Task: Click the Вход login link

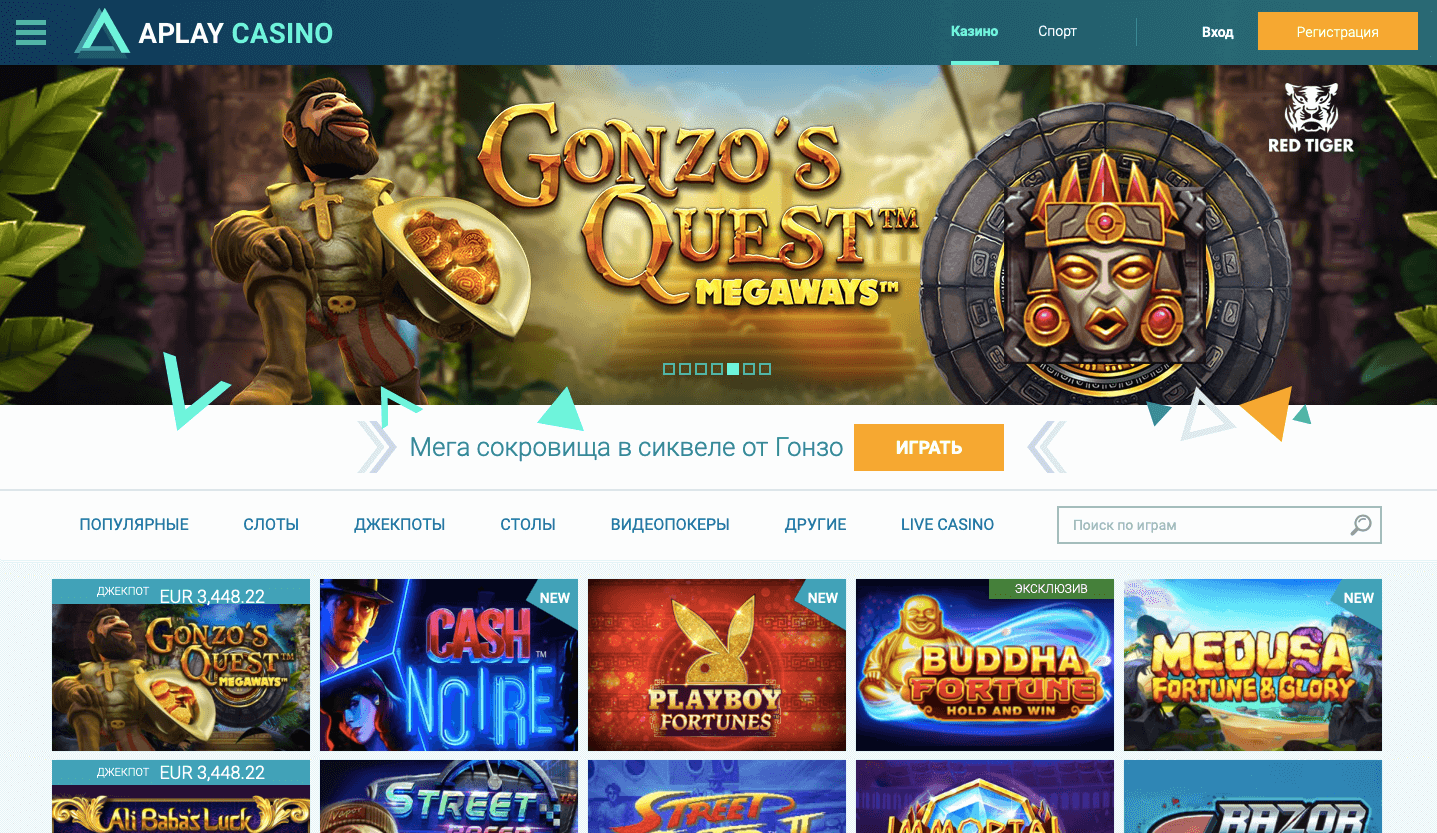Action: click(1217, 32)
